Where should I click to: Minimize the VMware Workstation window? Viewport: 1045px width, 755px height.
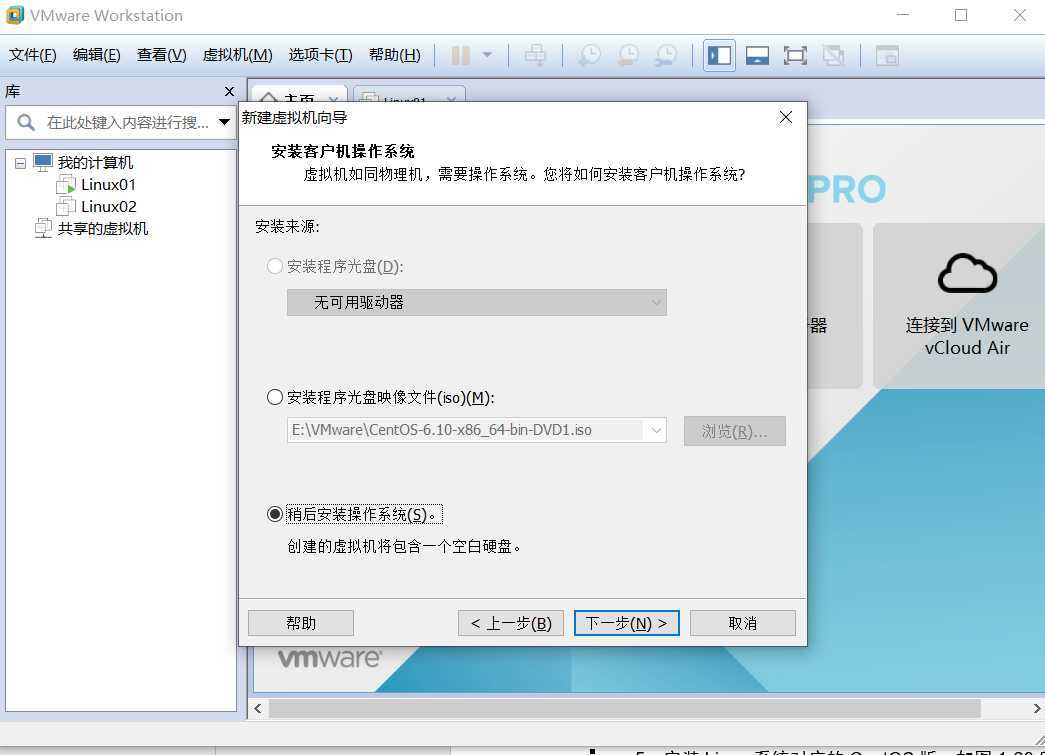coord(903,15)
